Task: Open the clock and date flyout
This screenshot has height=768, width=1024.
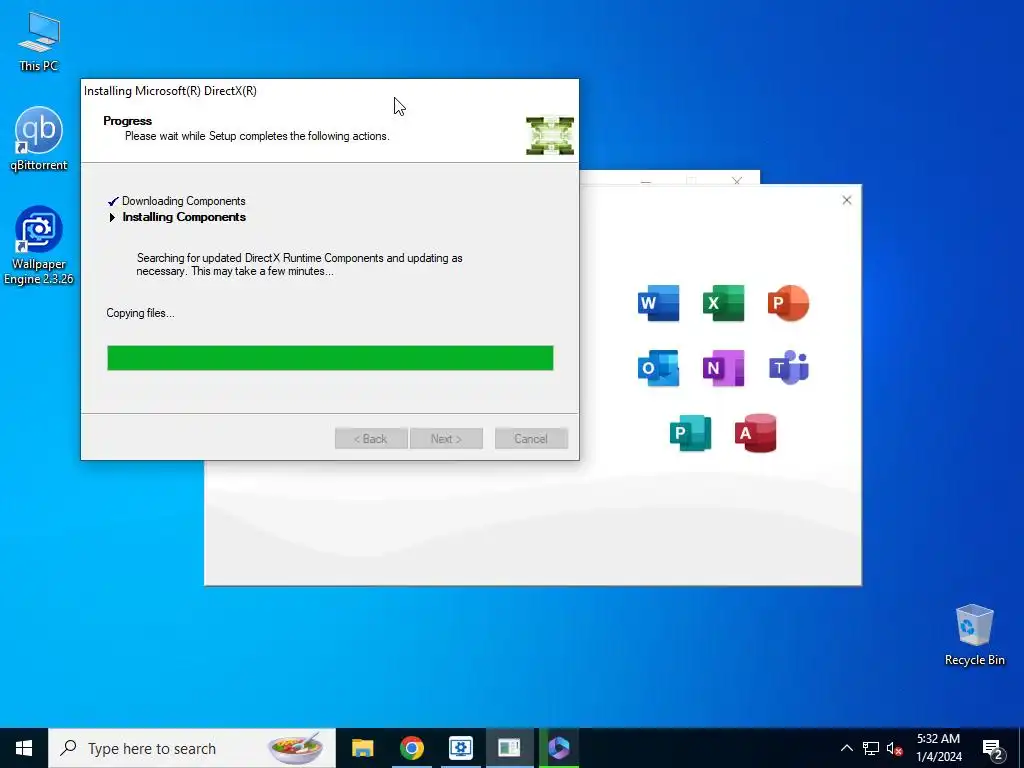Action: [x=938, y=748]
